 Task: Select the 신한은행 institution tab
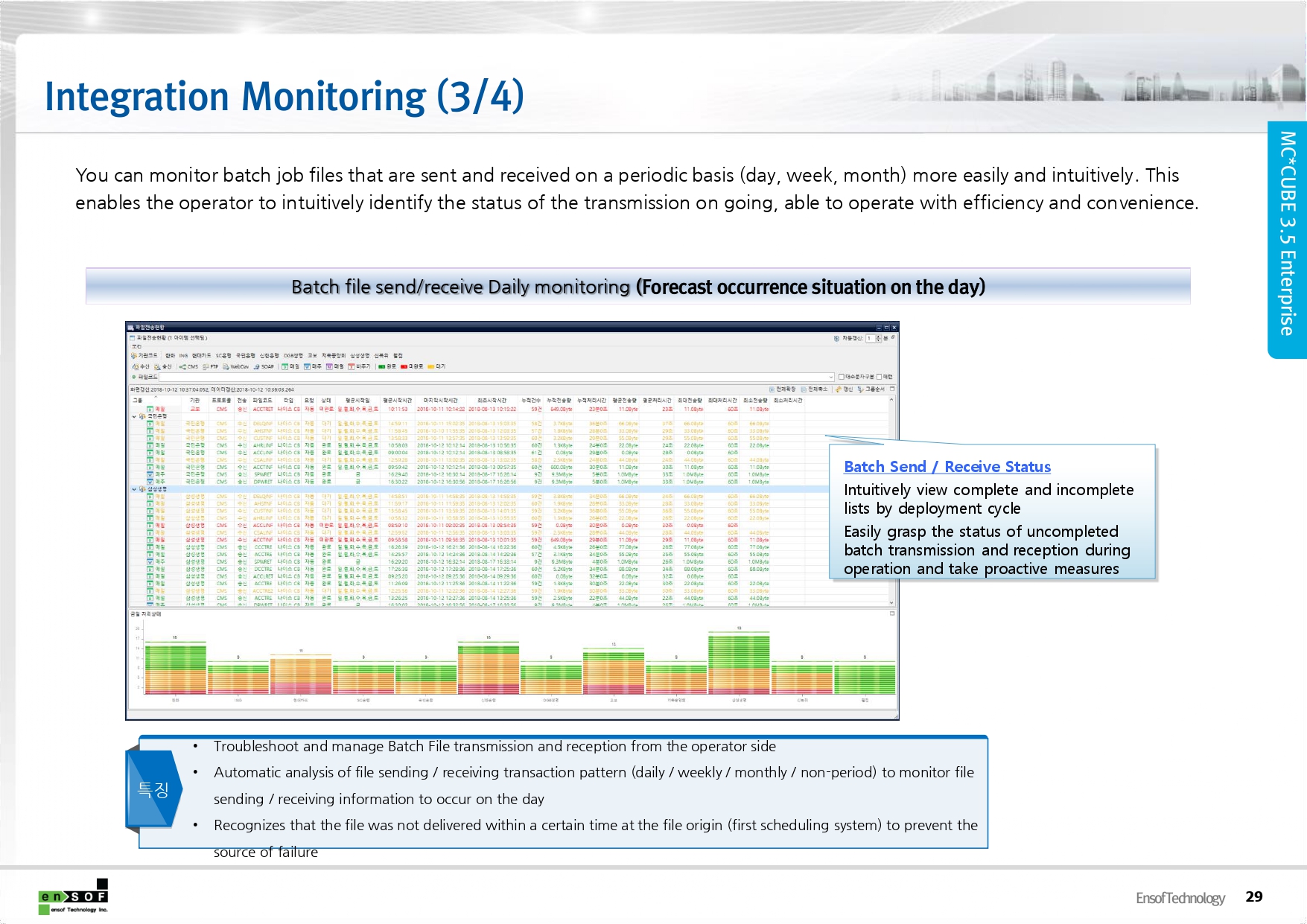(269, 355)
